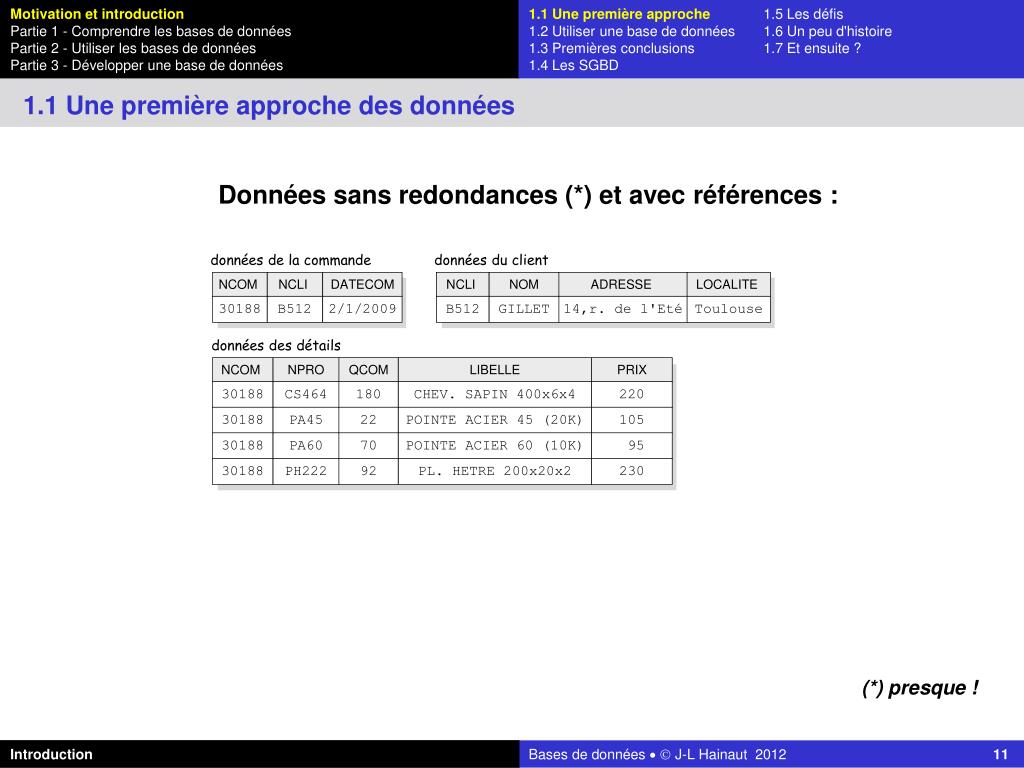Screen dimensions: 1024x768
Task: Click label cell 'CHEV. SAPIN 400x6x4'
Action: [494, 394]
